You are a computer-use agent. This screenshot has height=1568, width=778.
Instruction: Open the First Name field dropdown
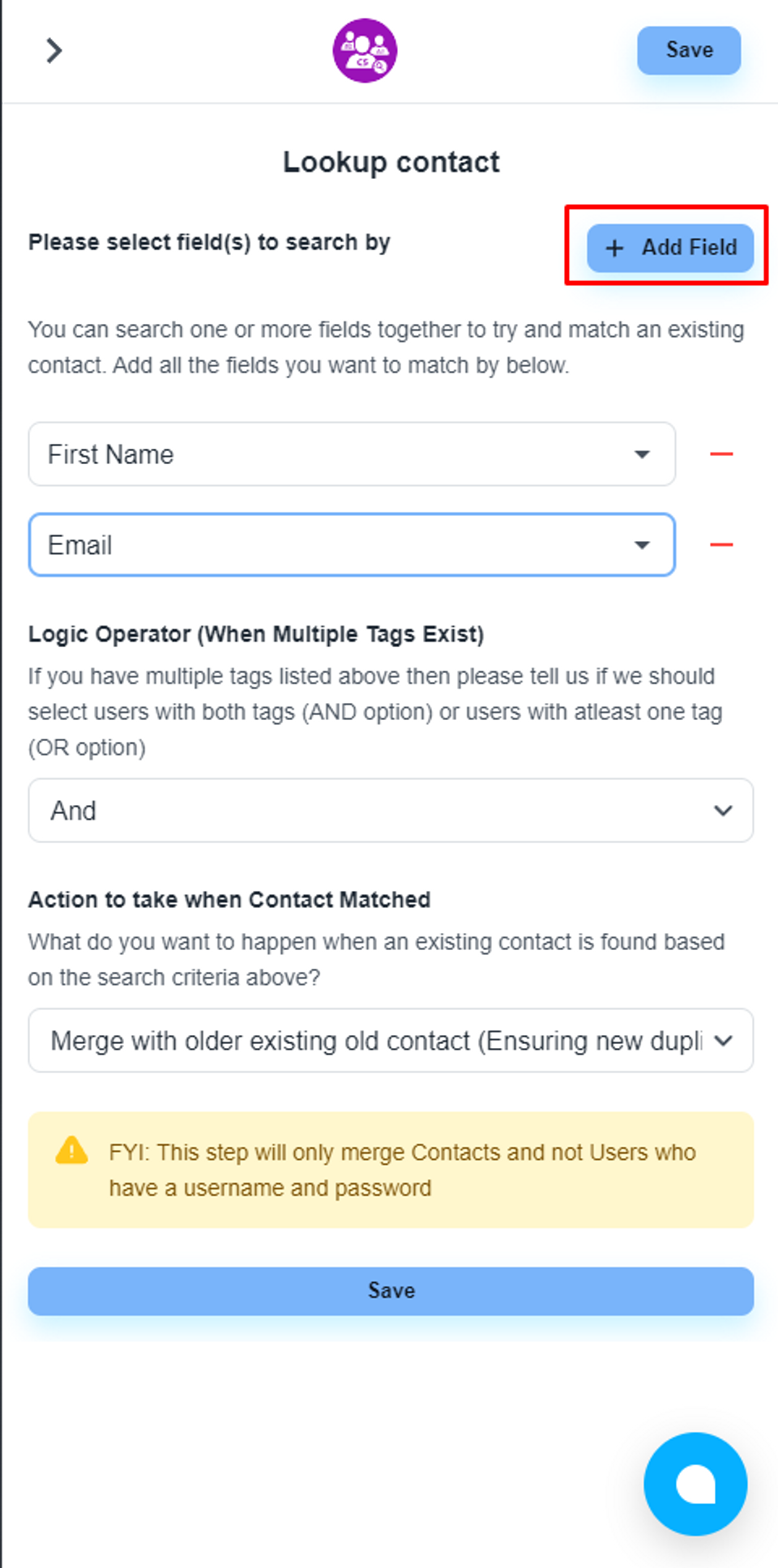(352, 454)
